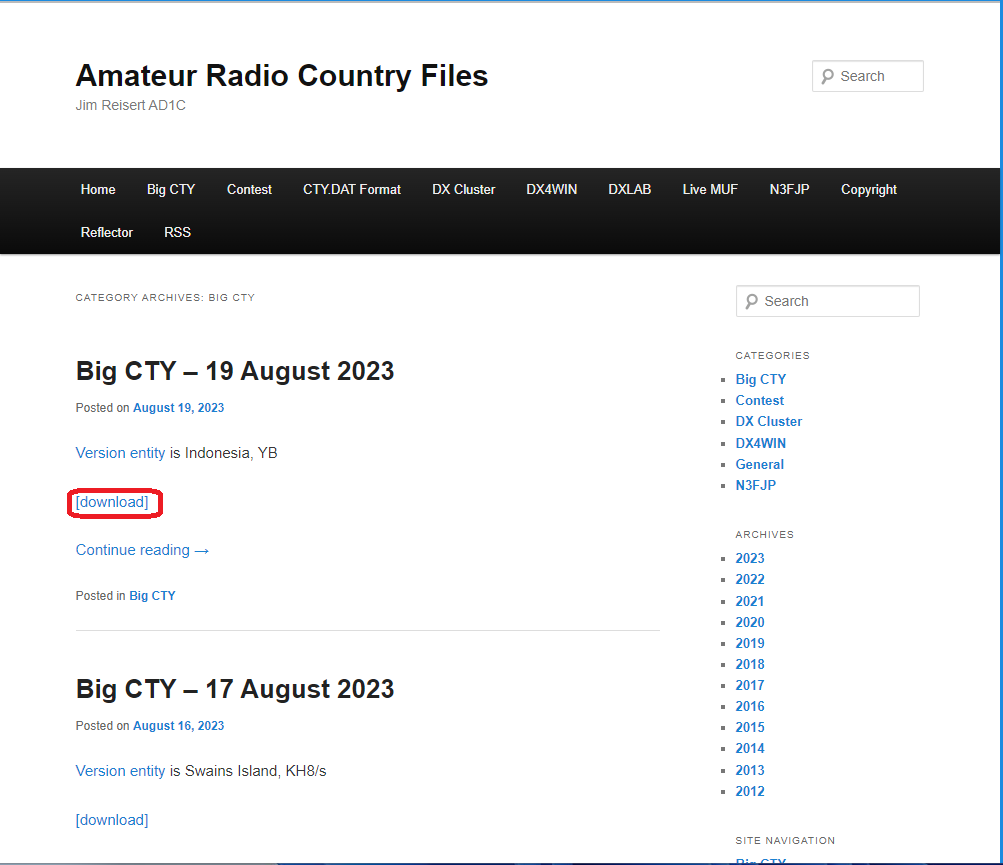Go to the Contest menu page

pos(249,189)
